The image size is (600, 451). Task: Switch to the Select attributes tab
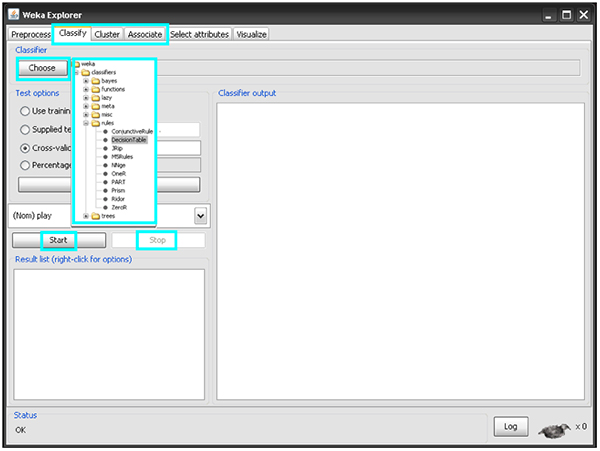(x=199, y=34)
